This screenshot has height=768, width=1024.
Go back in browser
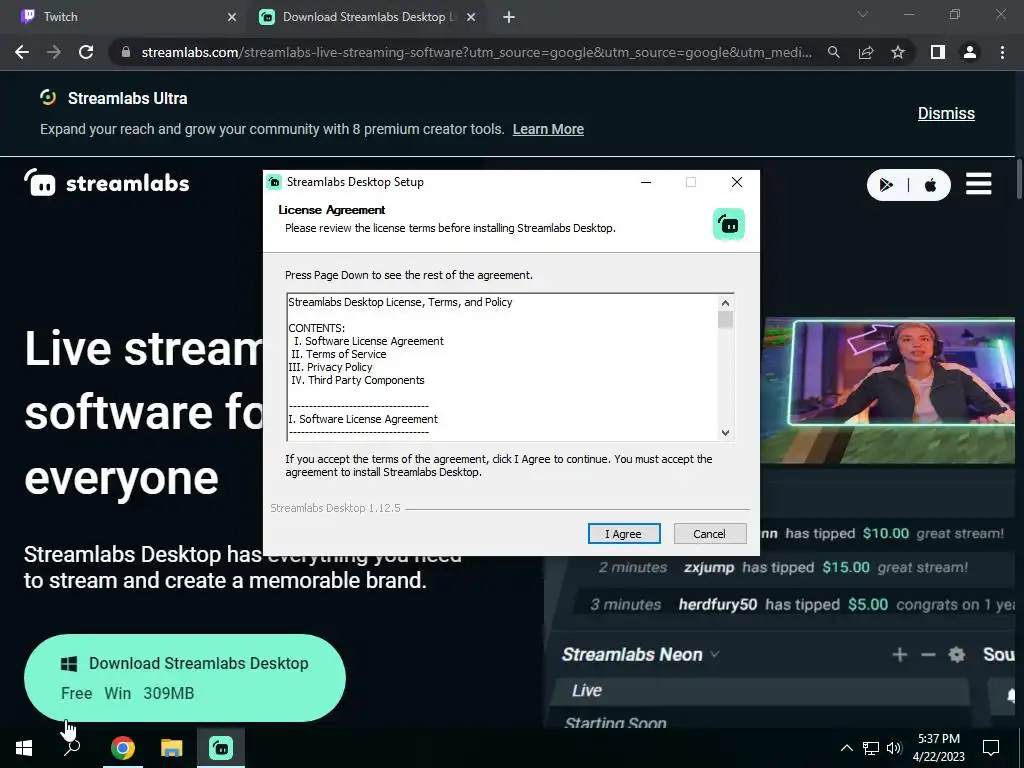pyautogui.click(x=22, y=52)
